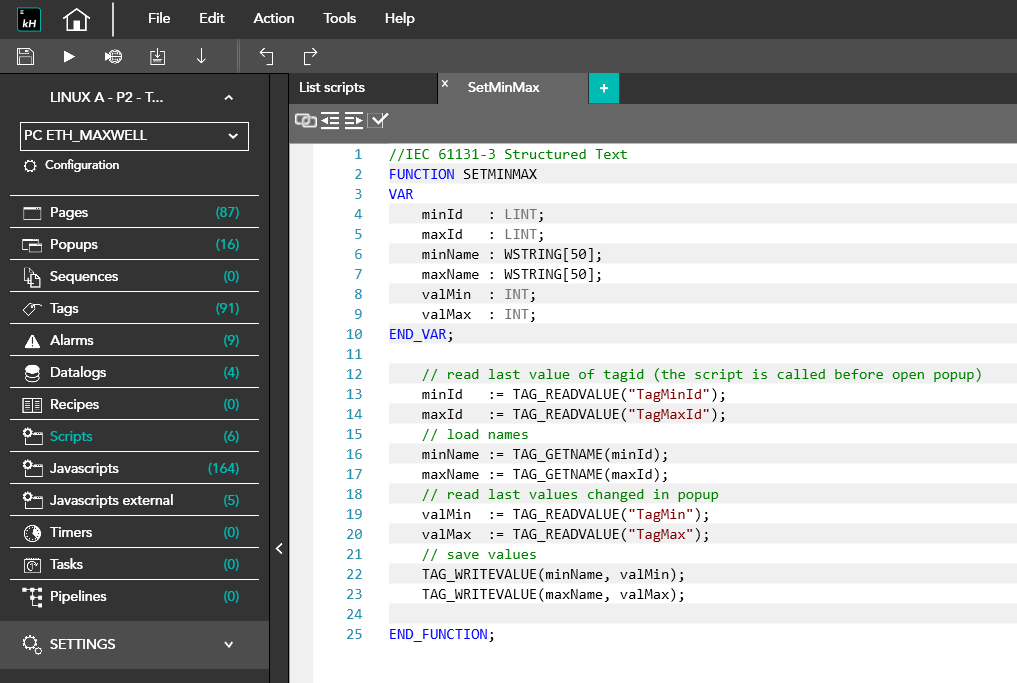
Task: Add a new tab with plus button
Action: tap(603, 88)
